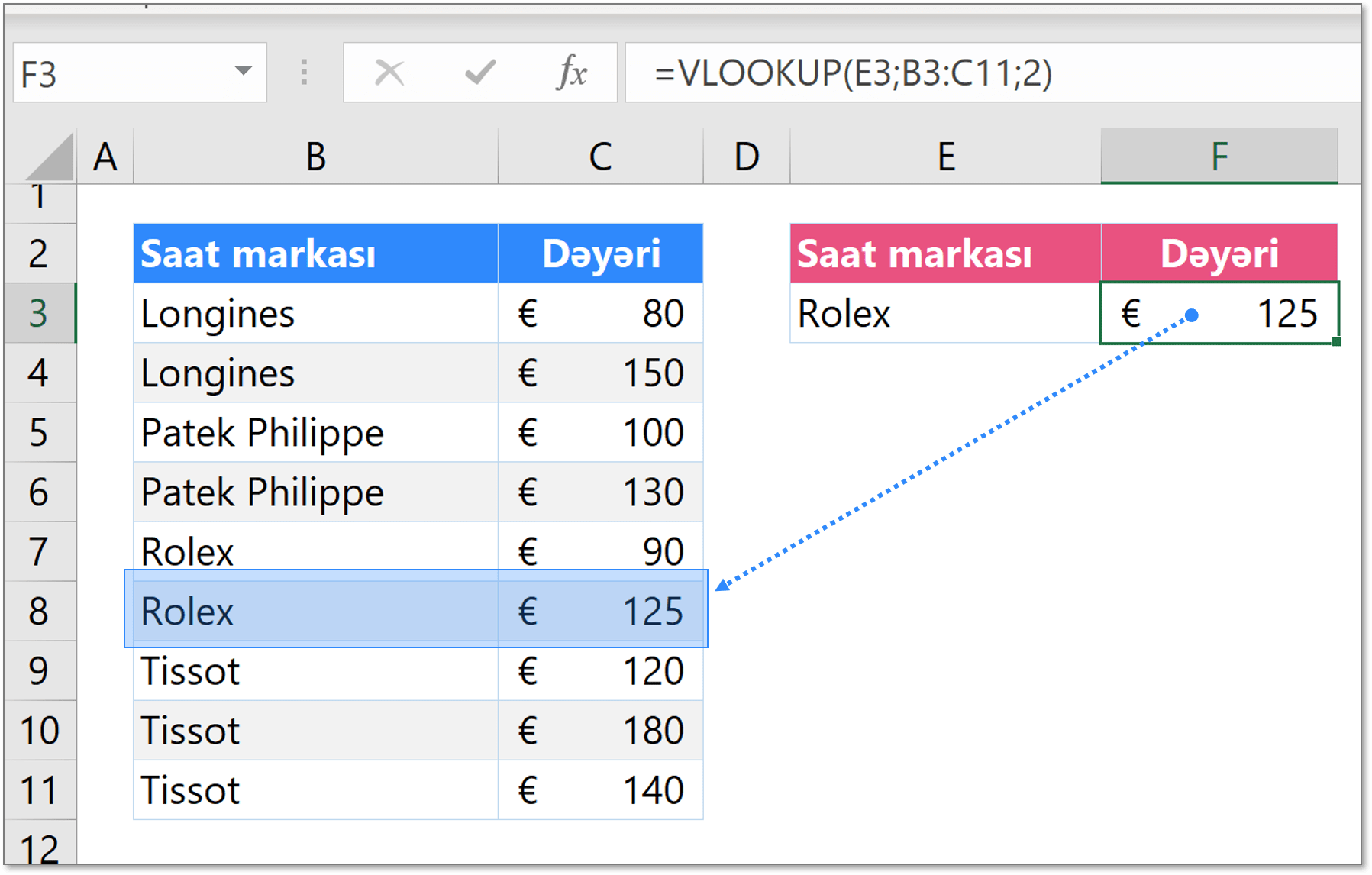This screenshot has height=875, width=1372.
Task: Click the fill handle of cell F3
Action: pos(1337,342)
